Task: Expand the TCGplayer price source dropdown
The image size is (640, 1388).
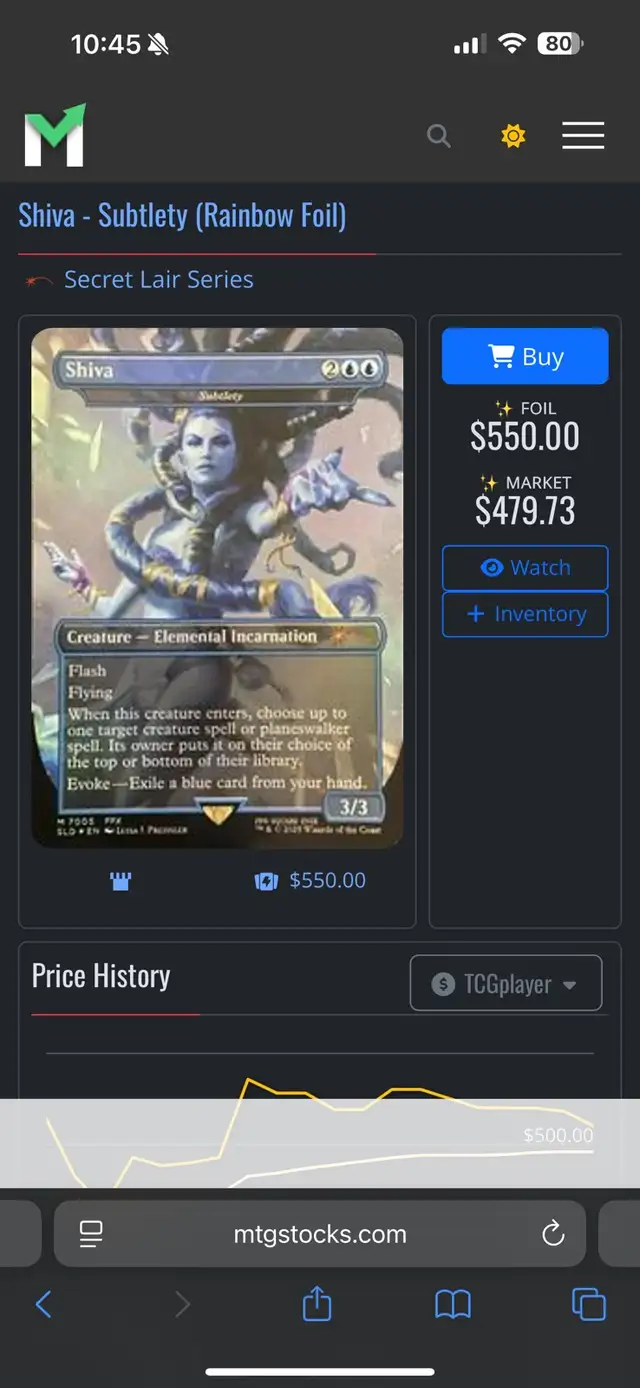Action: pos(506,984)
